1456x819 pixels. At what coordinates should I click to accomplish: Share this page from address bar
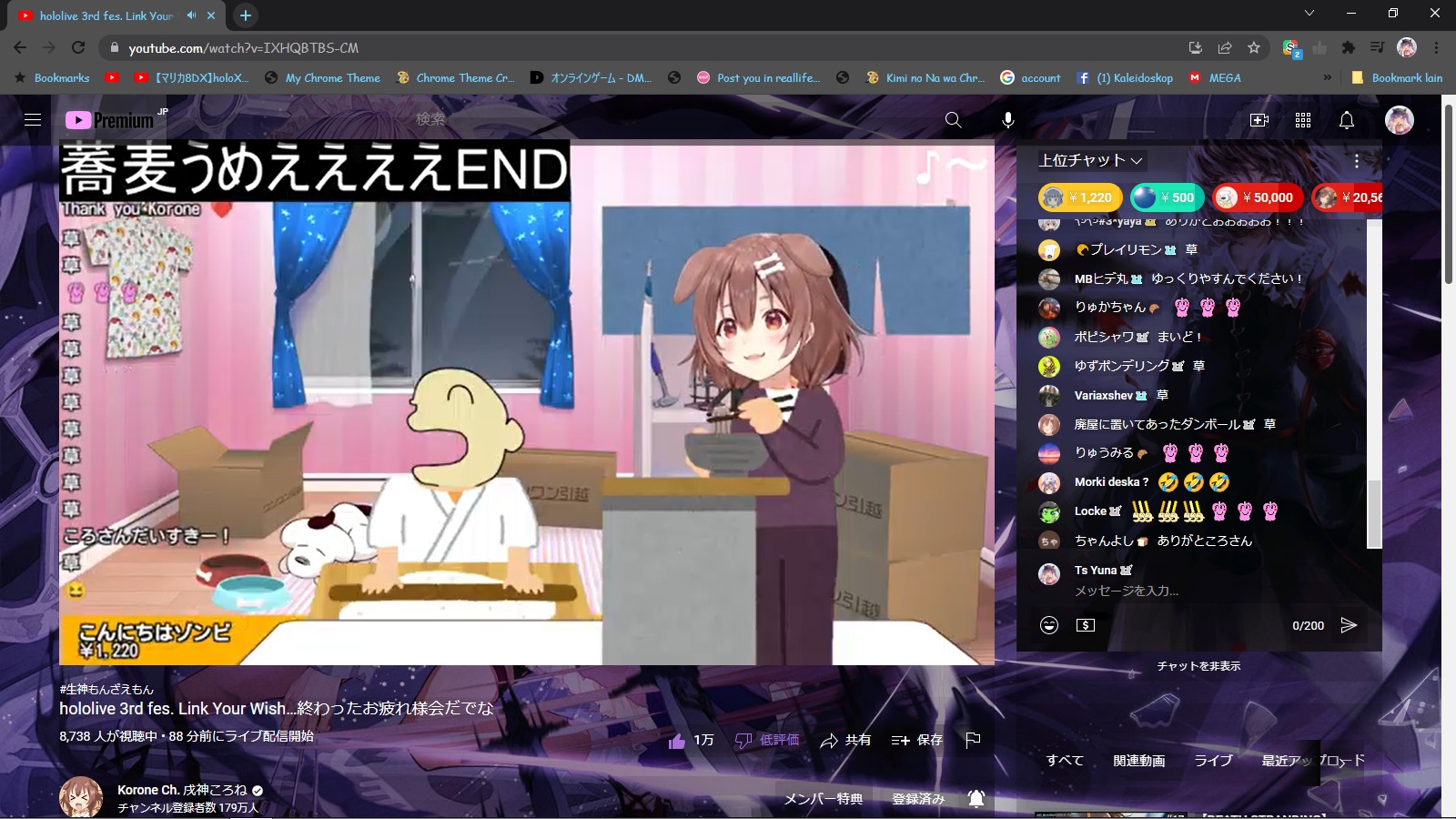[x=1225, y=47]
